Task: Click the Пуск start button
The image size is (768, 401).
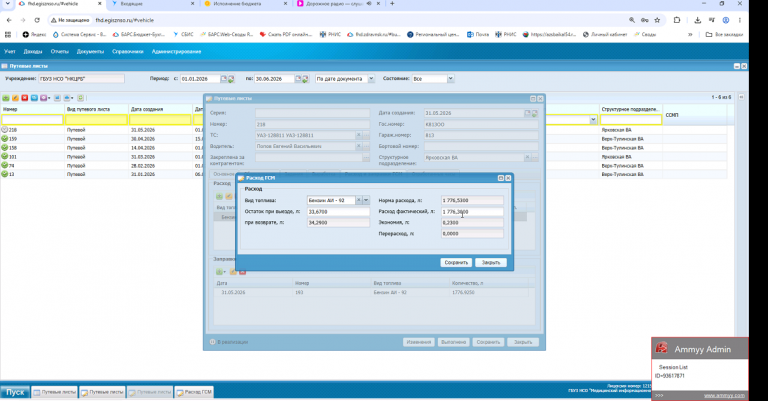Action: [15, 392]
